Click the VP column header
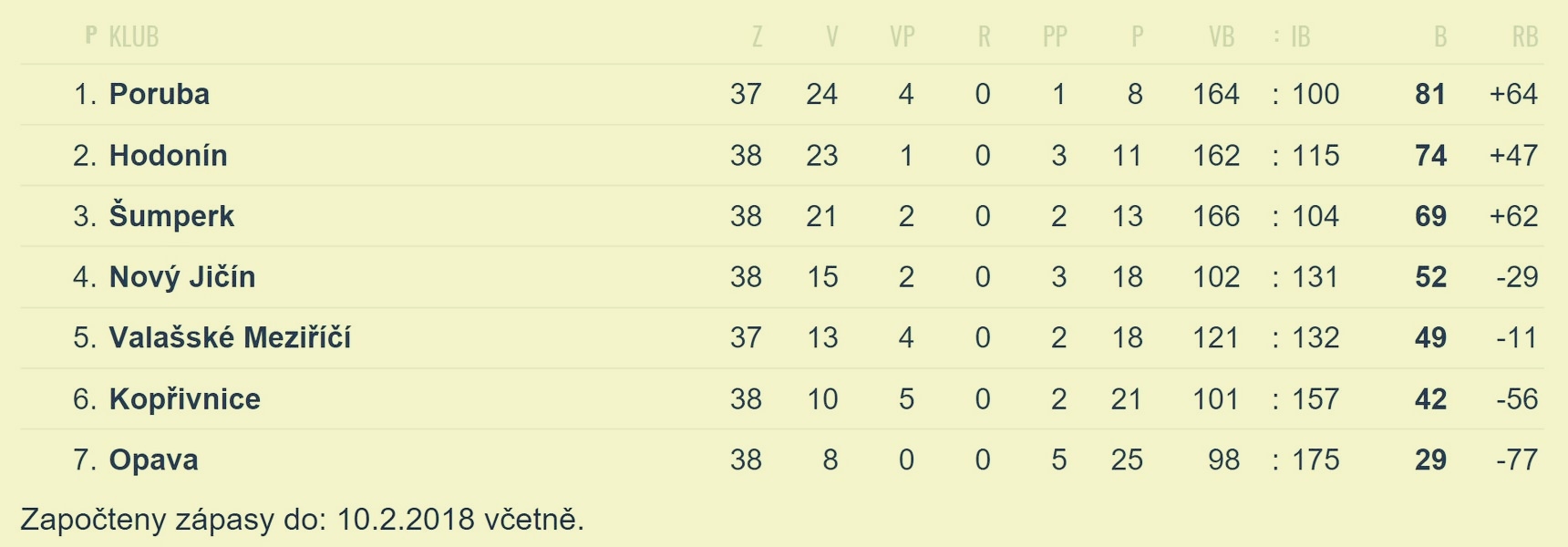Screen dimensions: 1568x547 point(902,36)
